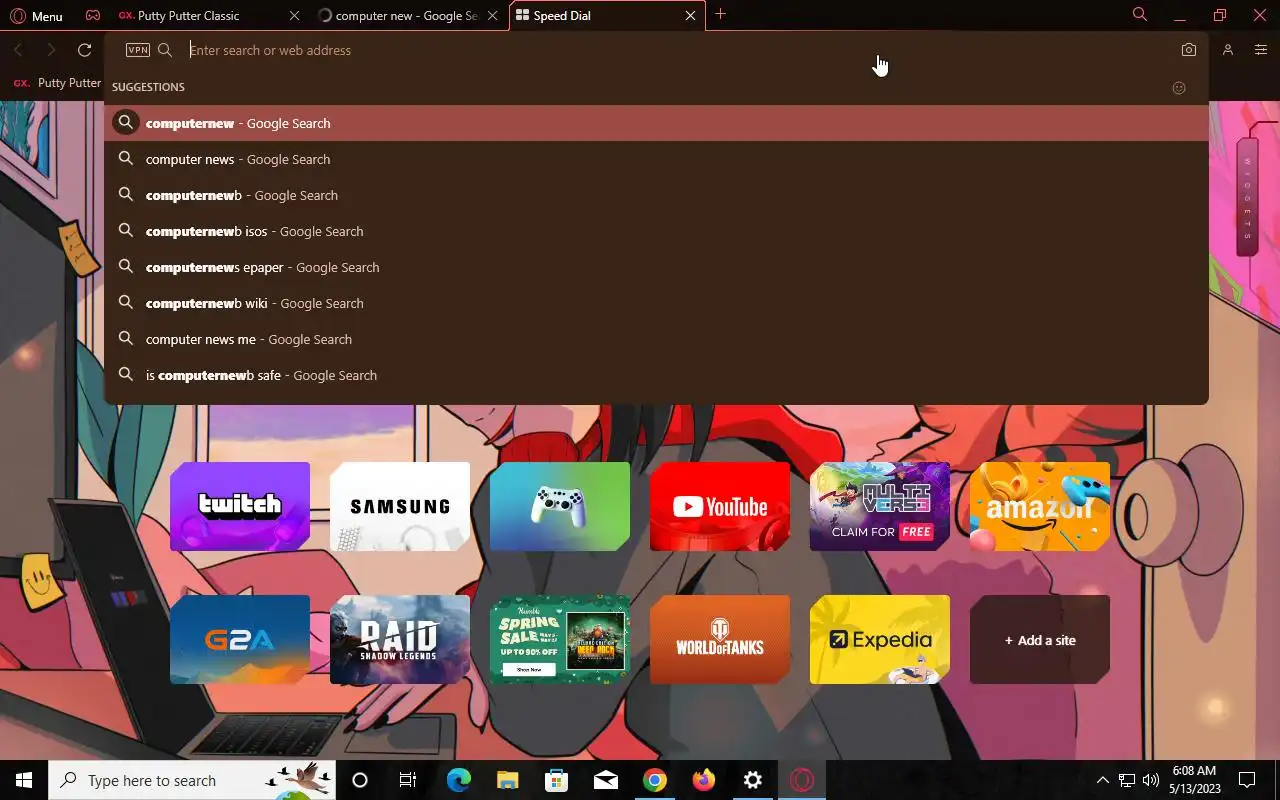Click the search tabs magnifier icon
The height and width of the screenshot is (800, 1280).
[x=1140, y=15]
